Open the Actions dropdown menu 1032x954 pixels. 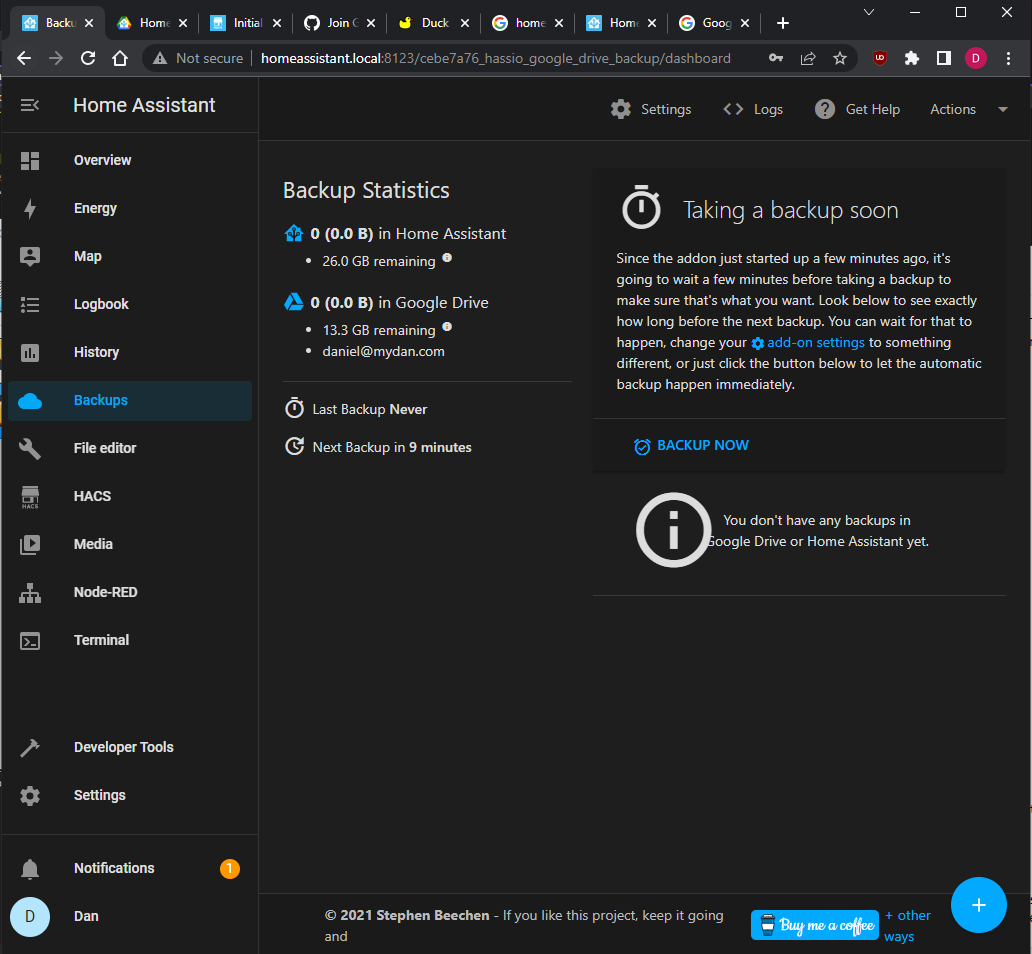point(968,109)
